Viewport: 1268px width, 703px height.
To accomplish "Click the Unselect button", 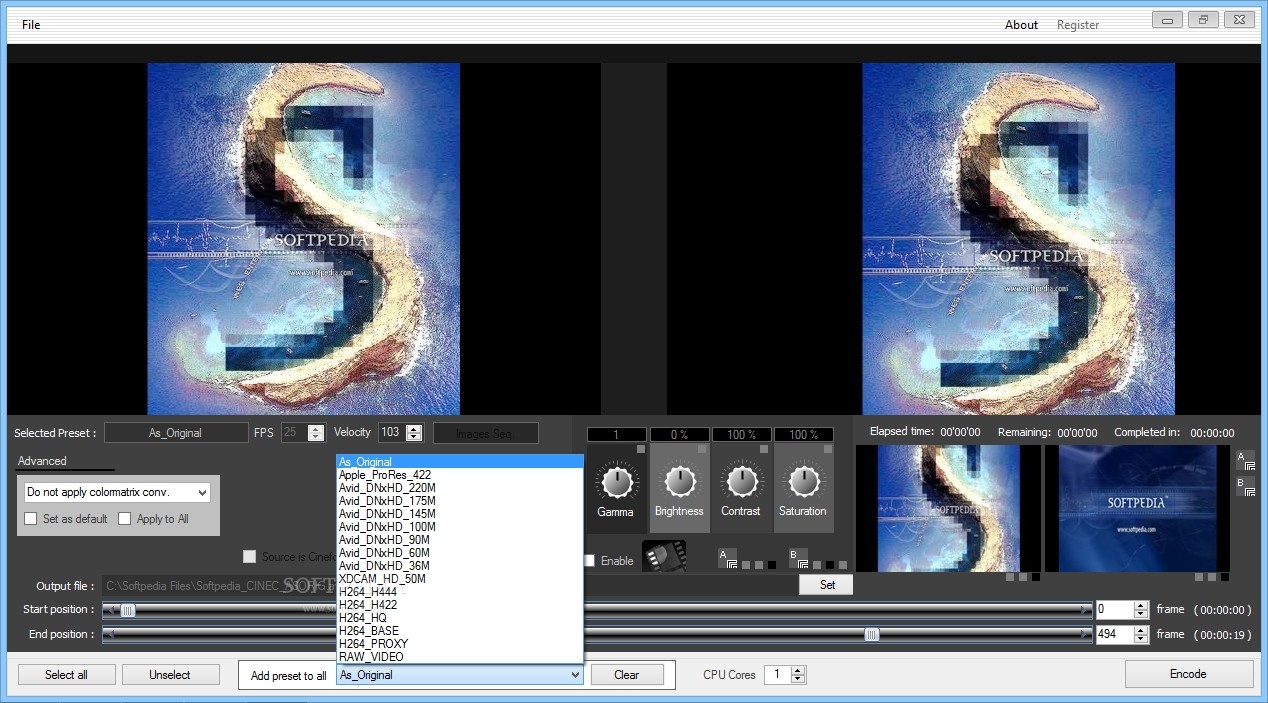I will pyautogui.click(x=170, y=675).
